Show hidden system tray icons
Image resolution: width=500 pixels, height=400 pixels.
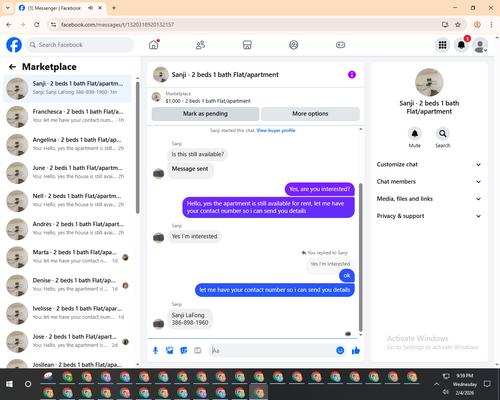coord(436,384)
